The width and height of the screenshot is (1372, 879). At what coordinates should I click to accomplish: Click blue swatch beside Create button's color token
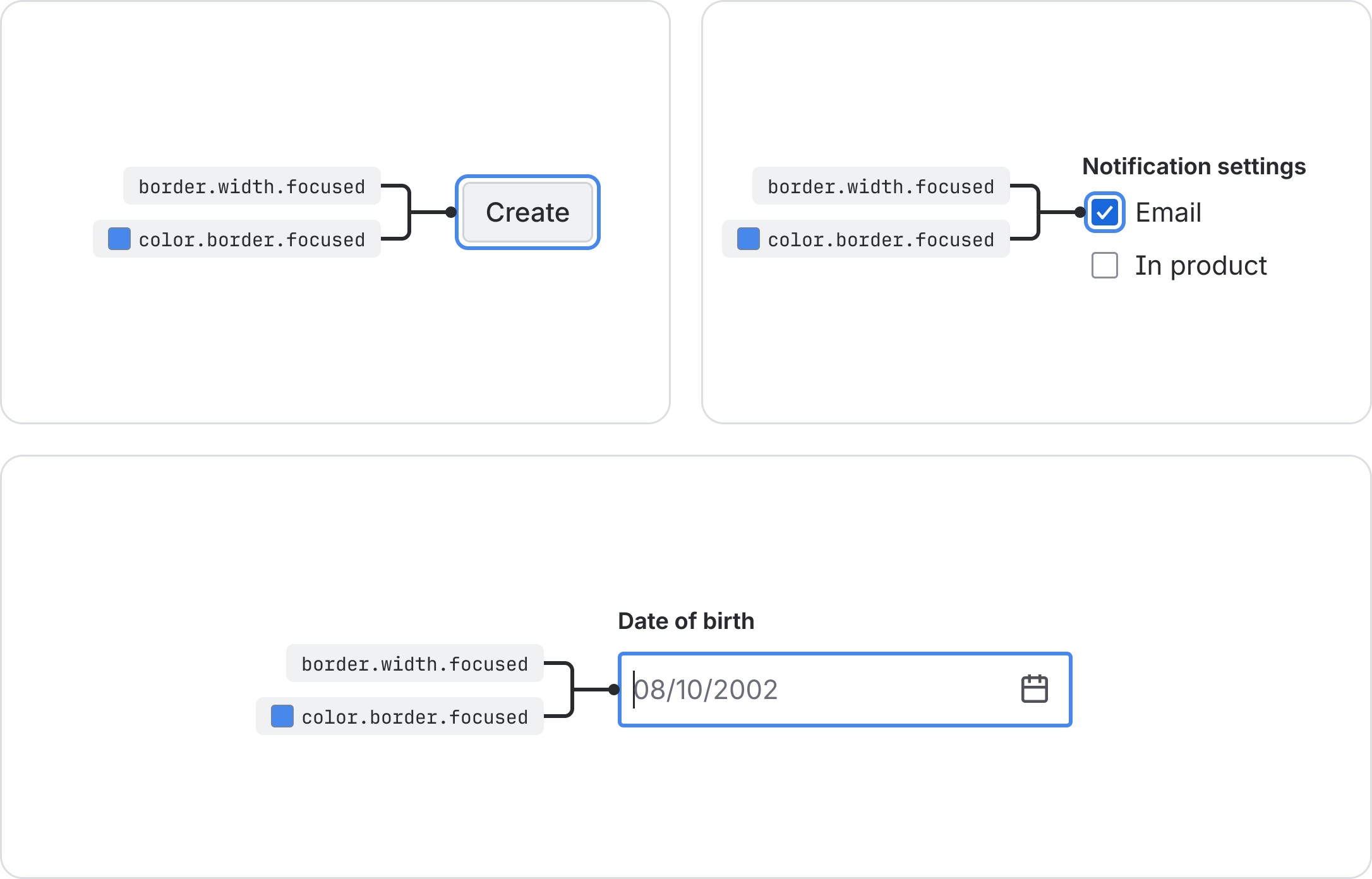click(x=119, y=239)
